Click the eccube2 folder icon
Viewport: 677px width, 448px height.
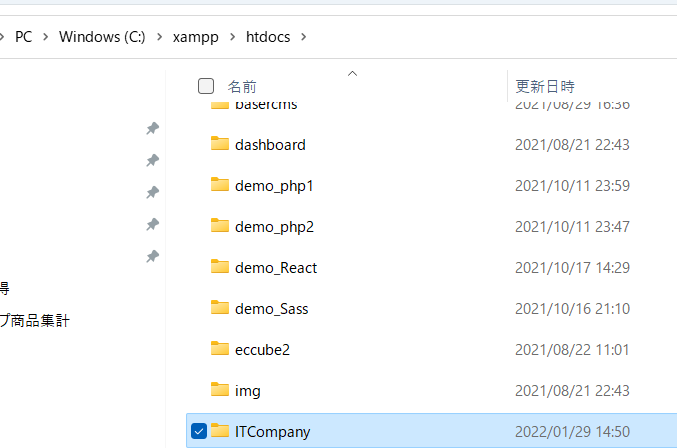click(220, 348)
